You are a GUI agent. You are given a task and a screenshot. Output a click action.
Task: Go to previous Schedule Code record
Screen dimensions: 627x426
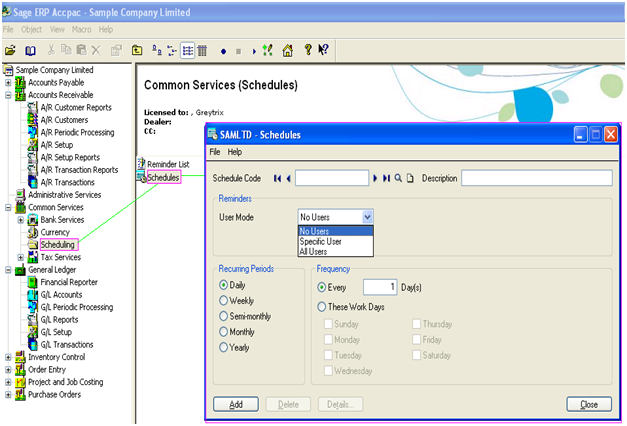288,178
